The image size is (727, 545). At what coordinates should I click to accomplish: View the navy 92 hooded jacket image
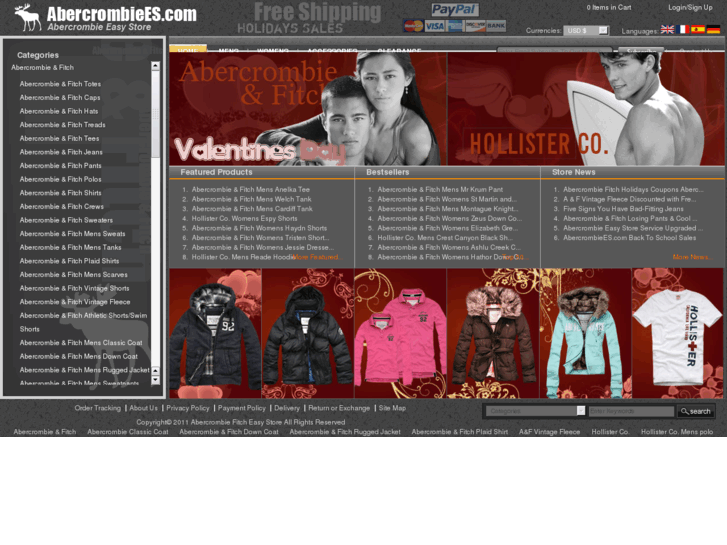[216, 333]
